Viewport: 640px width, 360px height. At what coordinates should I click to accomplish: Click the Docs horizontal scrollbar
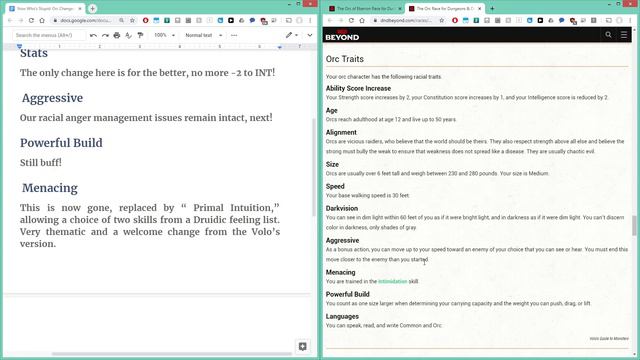coord(171,354)
